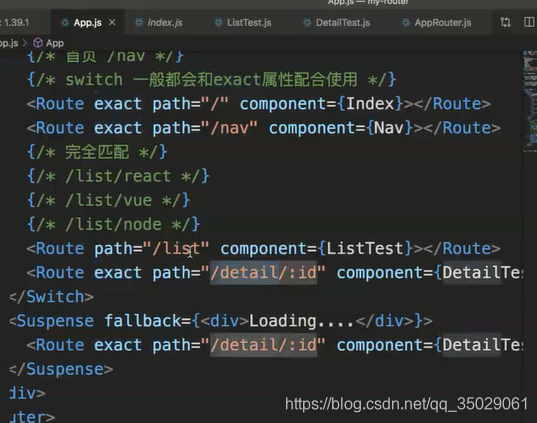Viewport: 537px width, 423px height.
Task: Click the '/list/vue' comment line
Action: click(109, 200)
